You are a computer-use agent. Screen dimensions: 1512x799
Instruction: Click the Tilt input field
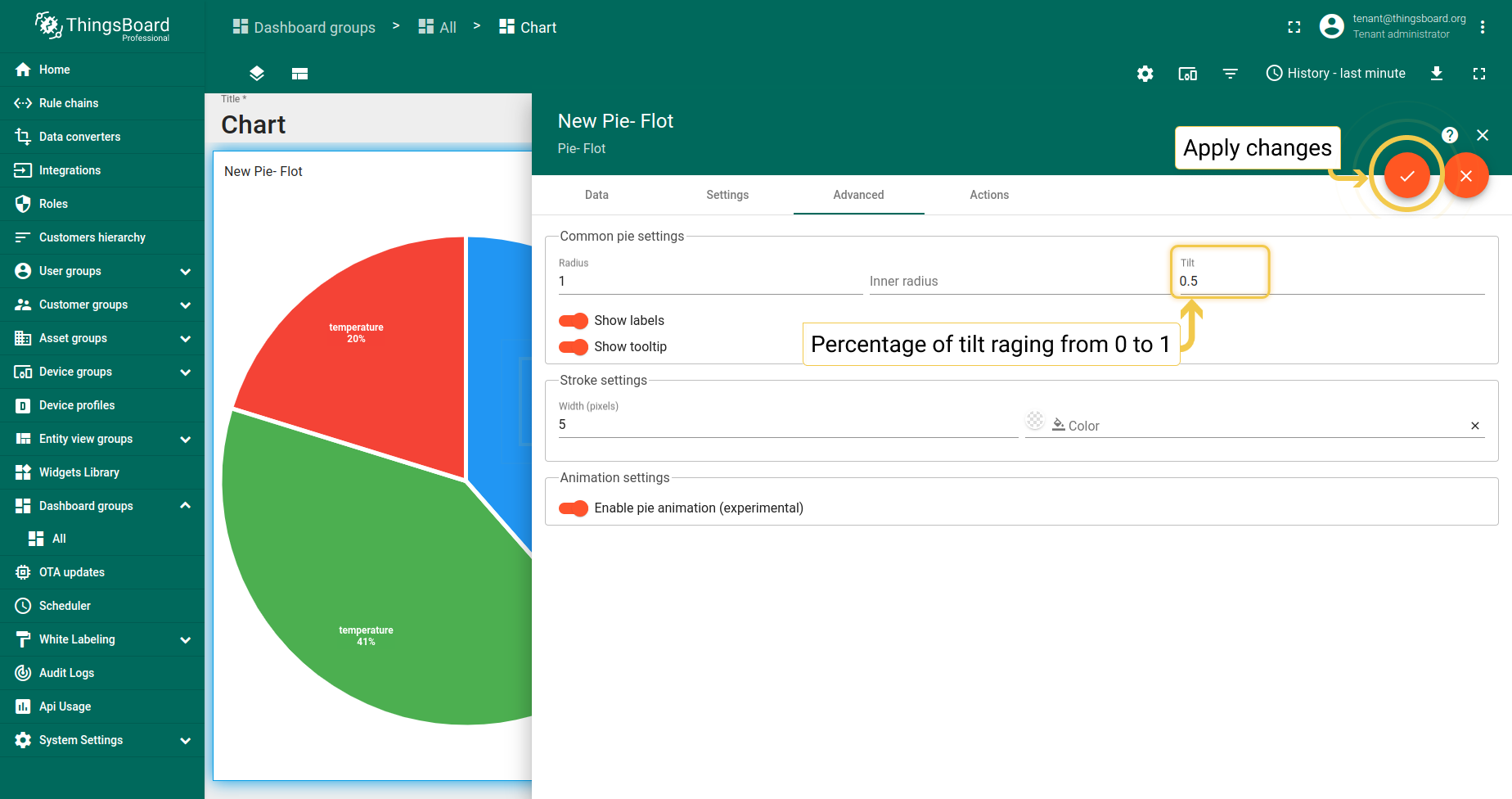point(1219,281)
